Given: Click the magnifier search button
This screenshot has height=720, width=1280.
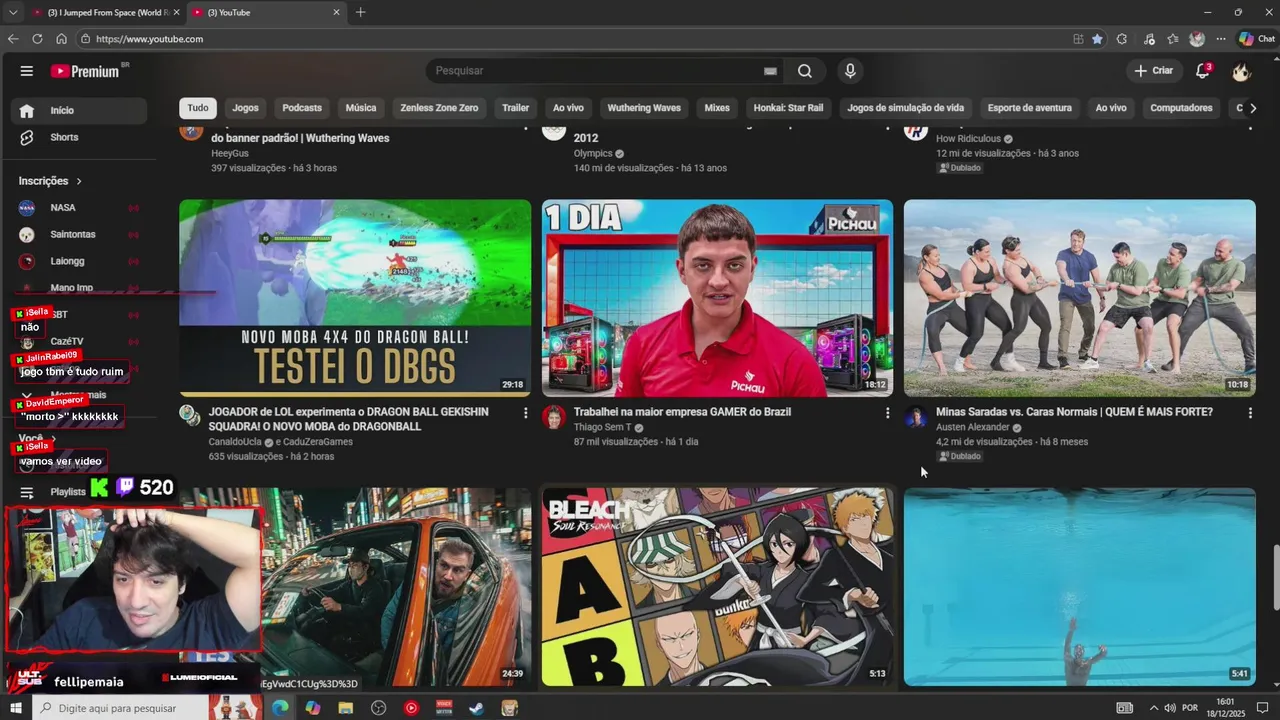Looking at the screenshot, I should pos(805,71).
